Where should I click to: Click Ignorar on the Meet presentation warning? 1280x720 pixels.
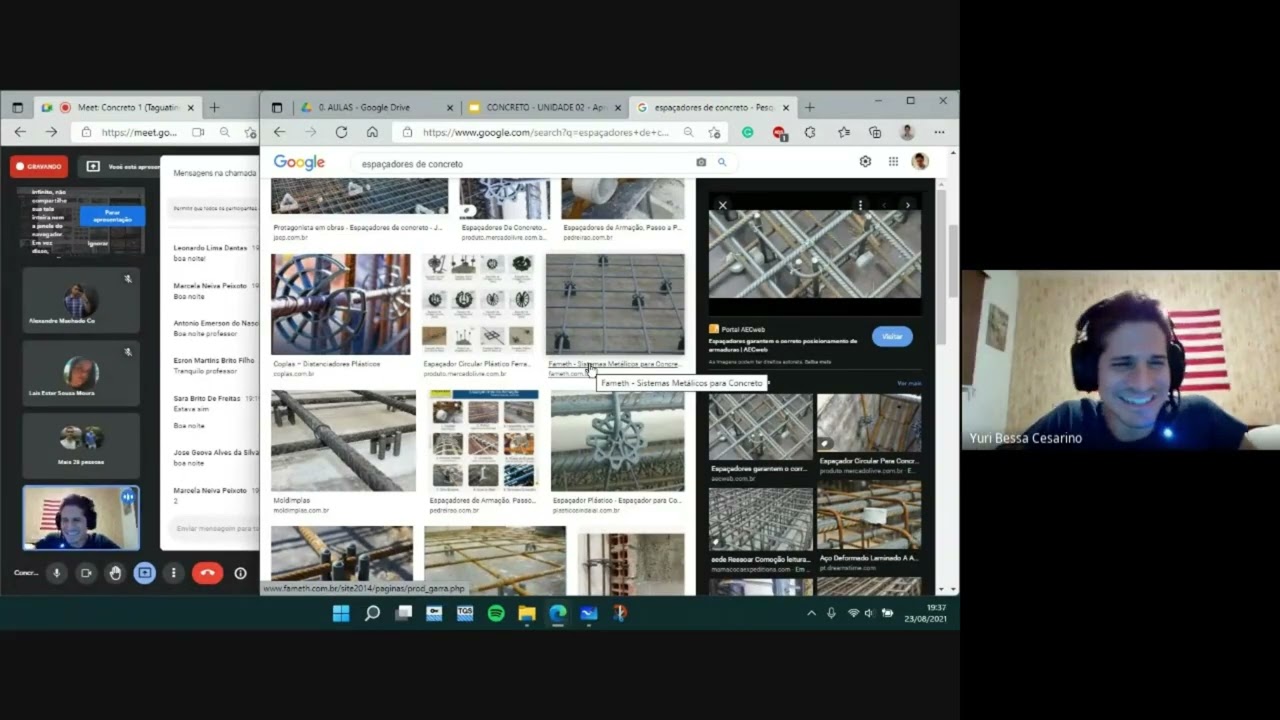pos(97,243)
